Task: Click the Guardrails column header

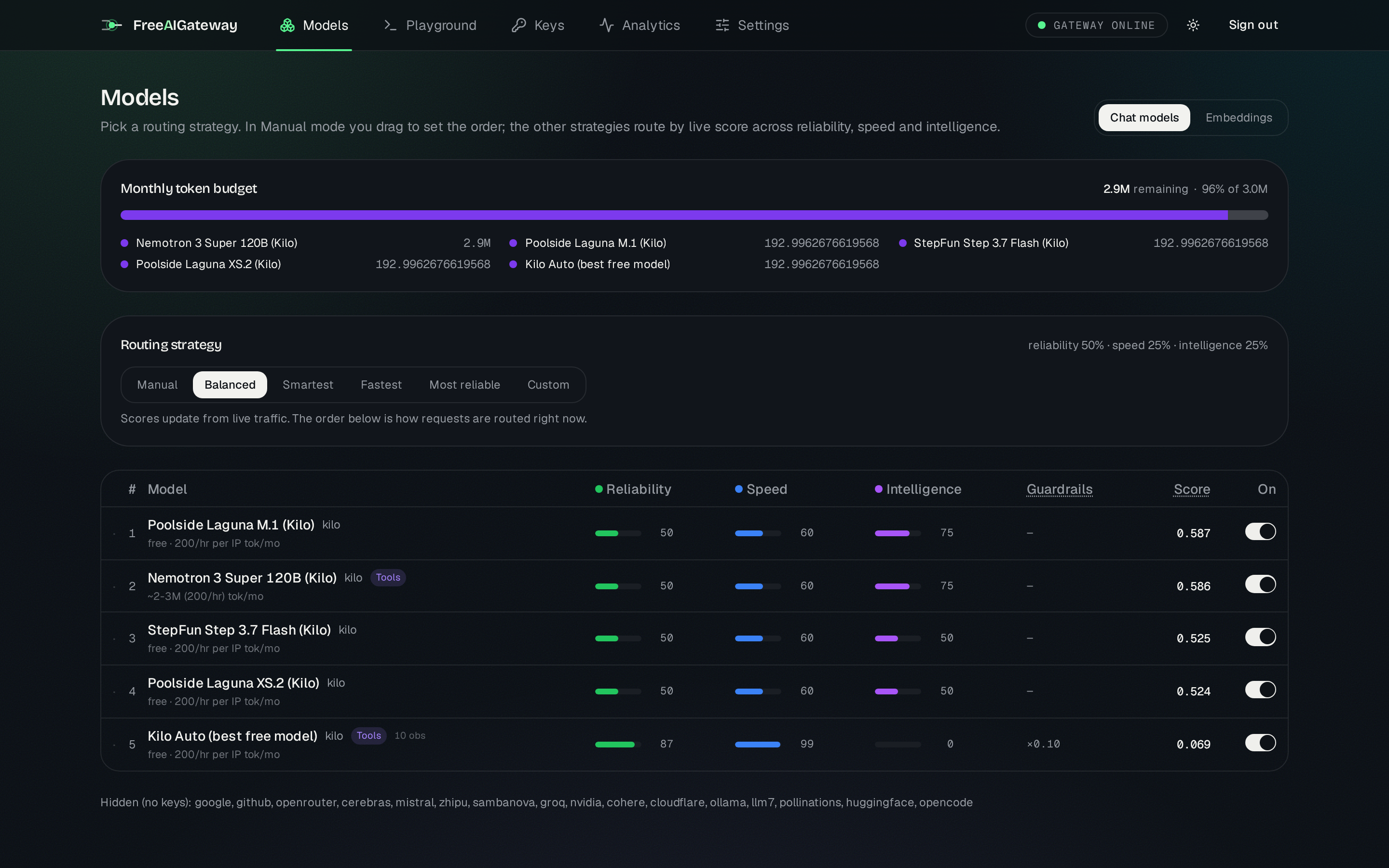Action: tap(1060, 489)
